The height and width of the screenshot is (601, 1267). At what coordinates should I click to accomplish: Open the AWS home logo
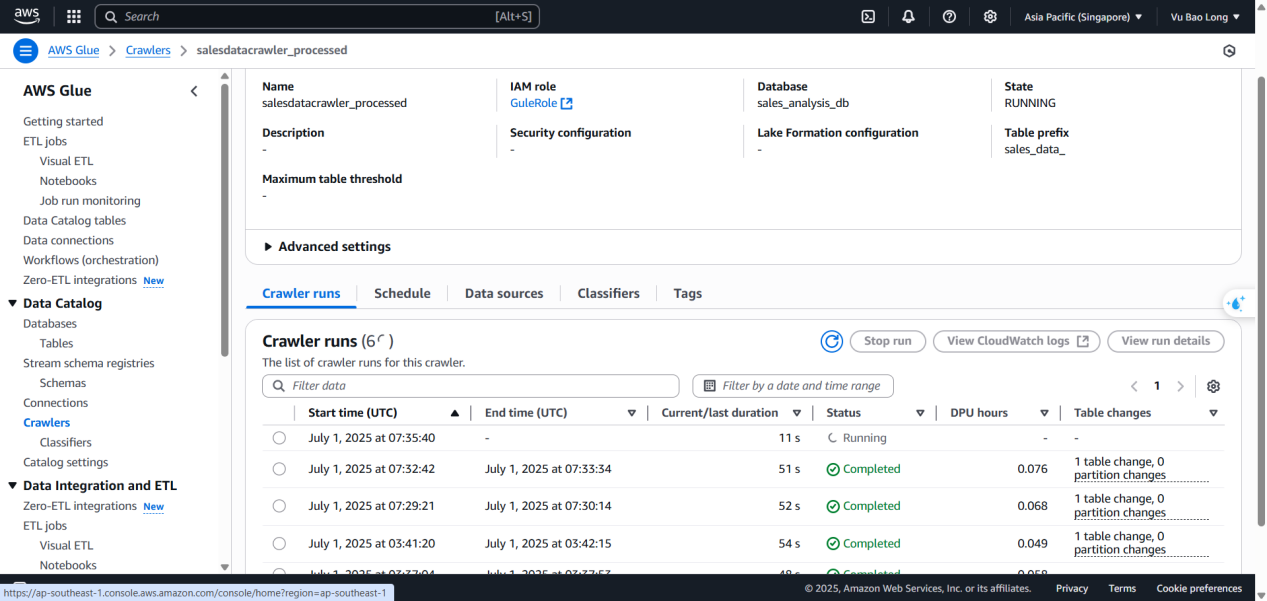click(x=27, y=16)
